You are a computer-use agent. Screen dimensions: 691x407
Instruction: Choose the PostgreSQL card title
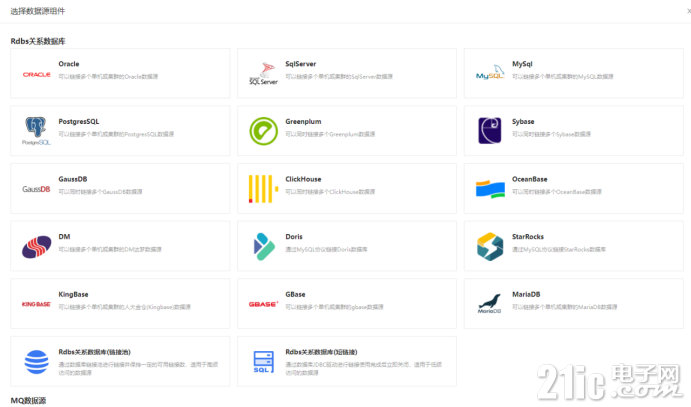[x=79, y=122]
